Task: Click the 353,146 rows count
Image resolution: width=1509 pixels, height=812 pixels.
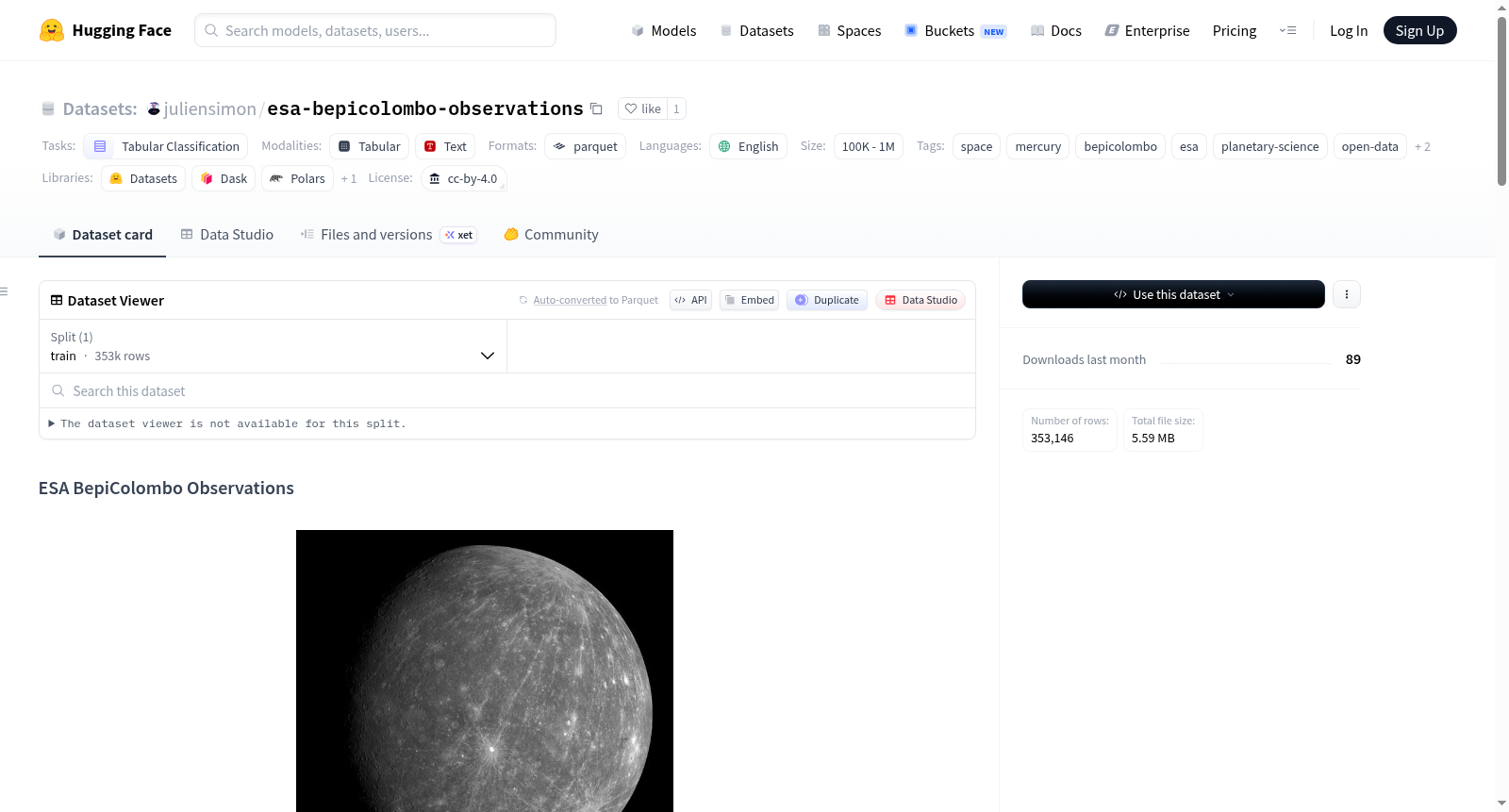Action: tap(1053, 439)
